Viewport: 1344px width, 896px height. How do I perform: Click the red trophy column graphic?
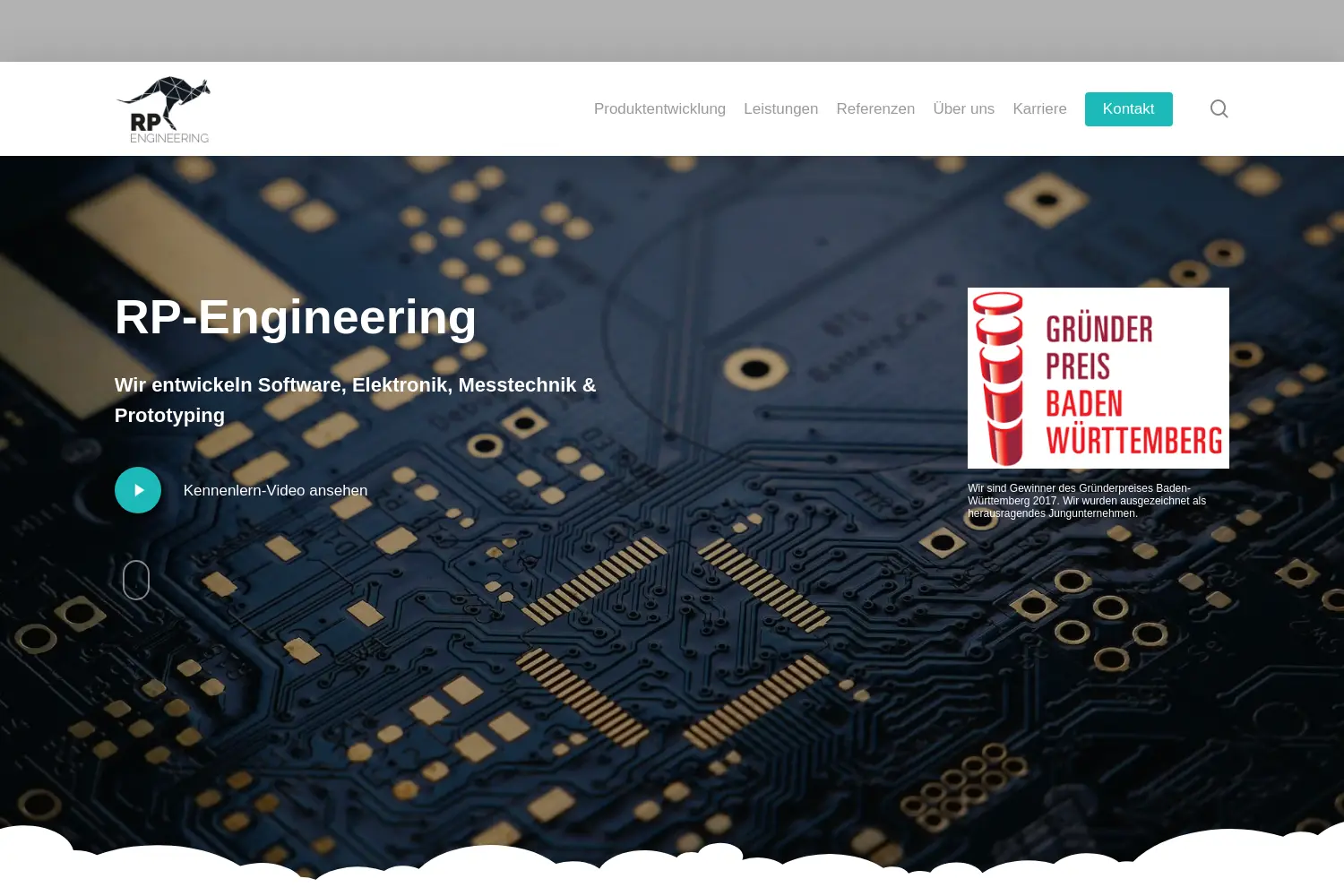(999, 378)
